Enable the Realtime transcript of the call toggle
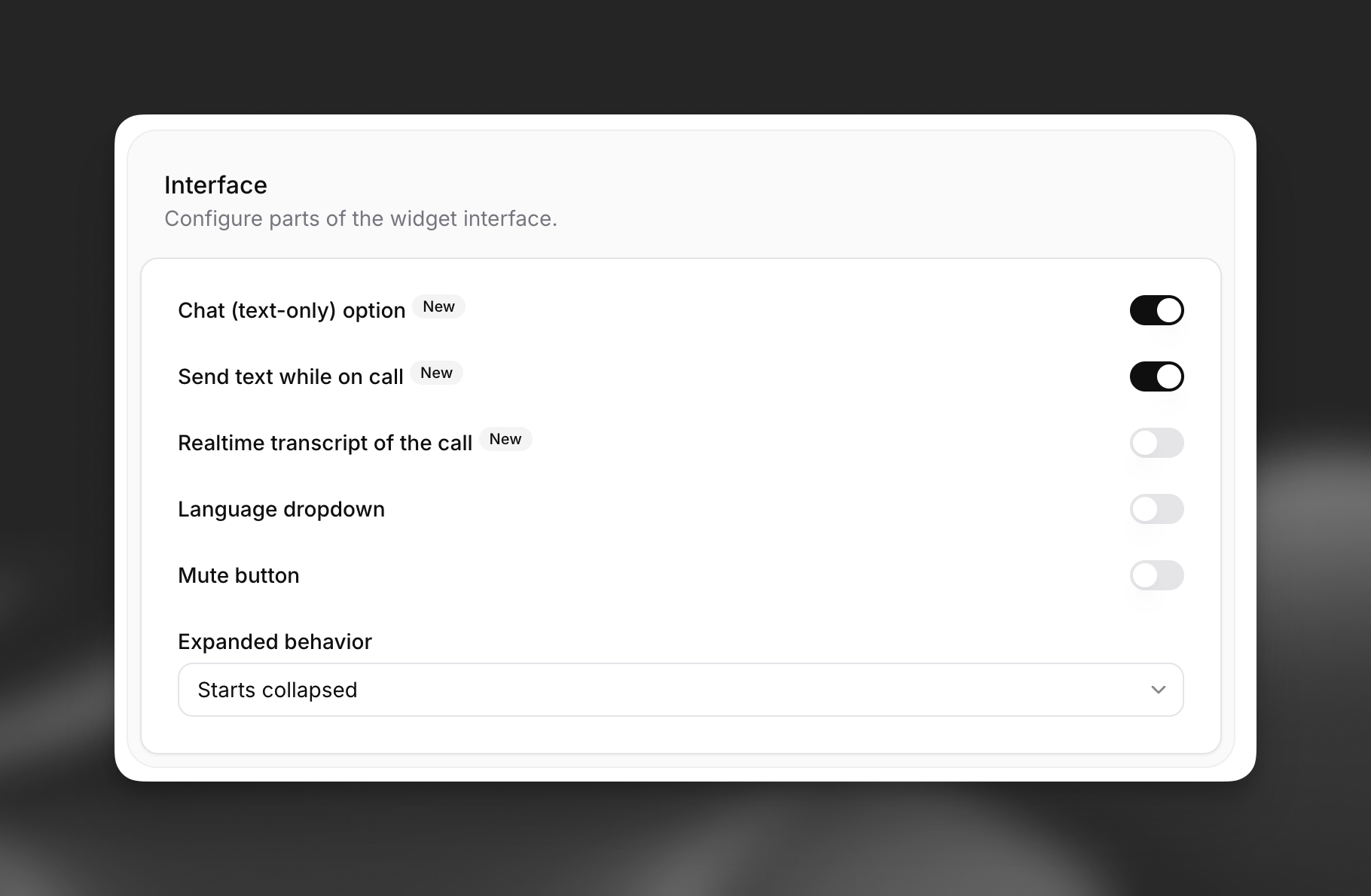This screenshot has height=896, width=1371. 1157,443
